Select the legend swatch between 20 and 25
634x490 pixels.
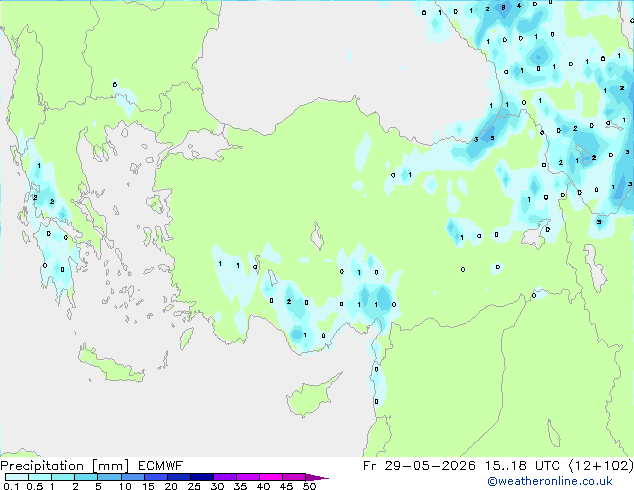[x=178, y=477]
